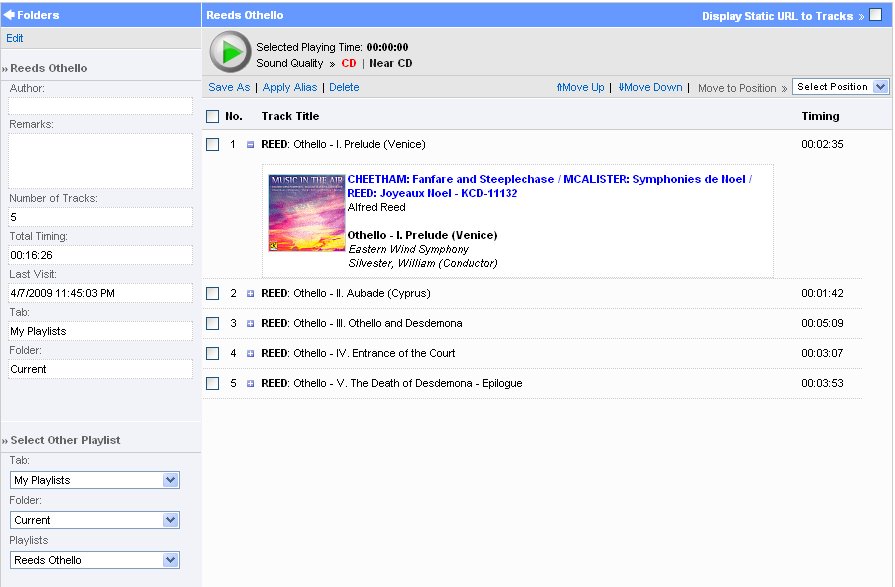Click the Reeds Othello sidebar section heading
This screenshot has width=895, height=587.
point(49,69)
